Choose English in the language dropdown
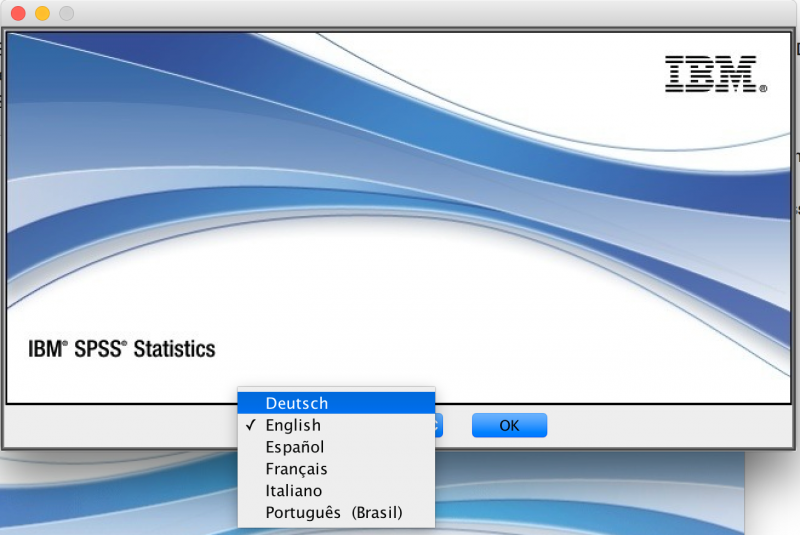Viewport: 800px width, 535px height. pos(336,425)
